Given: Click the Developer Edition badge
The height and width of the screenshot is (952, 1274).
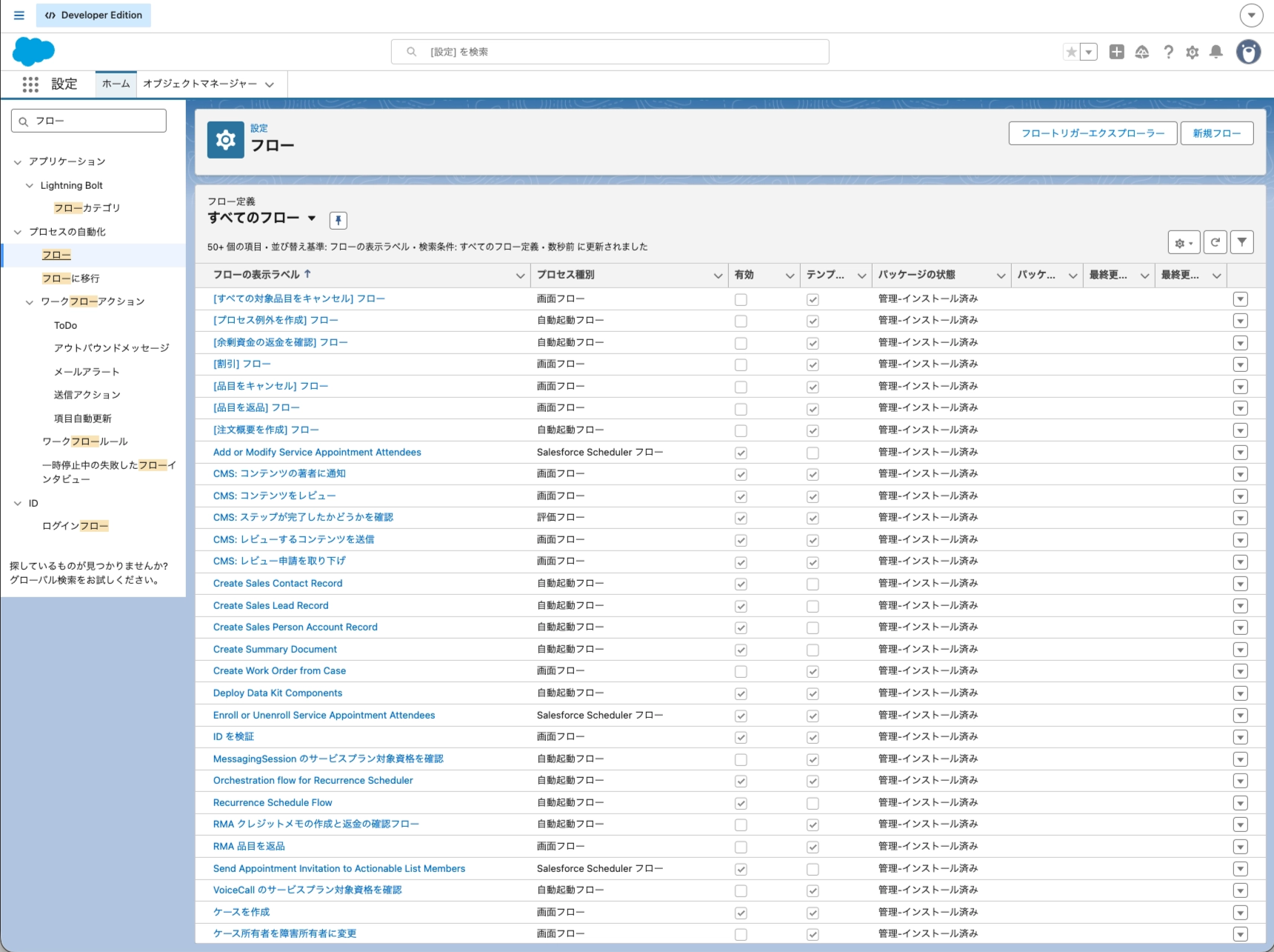Looking at the screenshot, I should click(x=93, y=15).
